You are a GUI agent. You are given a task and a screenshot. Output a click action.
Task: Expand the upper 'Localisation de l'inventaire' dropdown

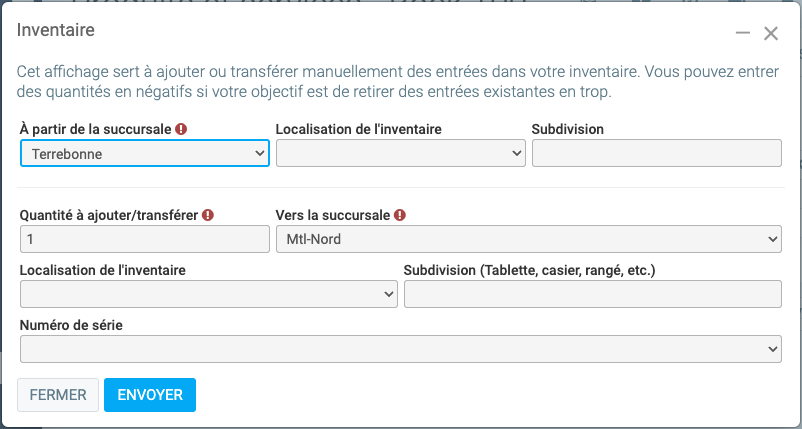coord(400,153)
